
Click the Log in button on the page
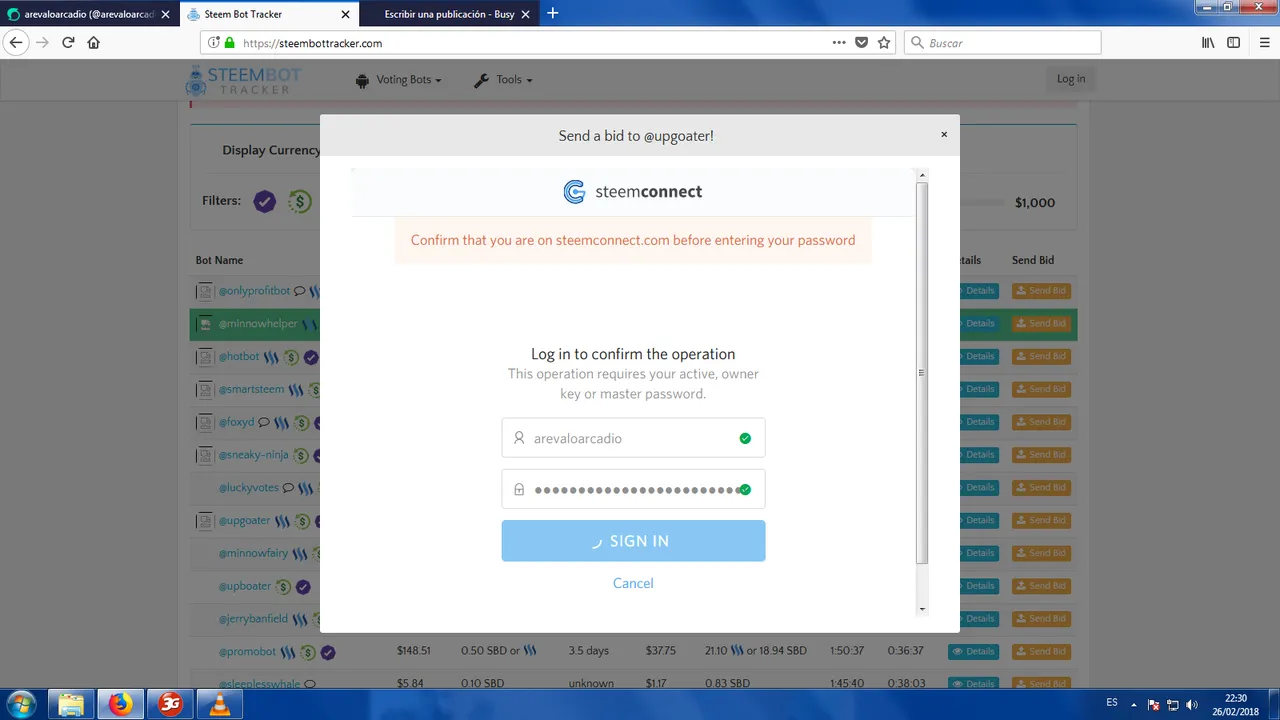pyautogui.click(x=1071, y=79)
